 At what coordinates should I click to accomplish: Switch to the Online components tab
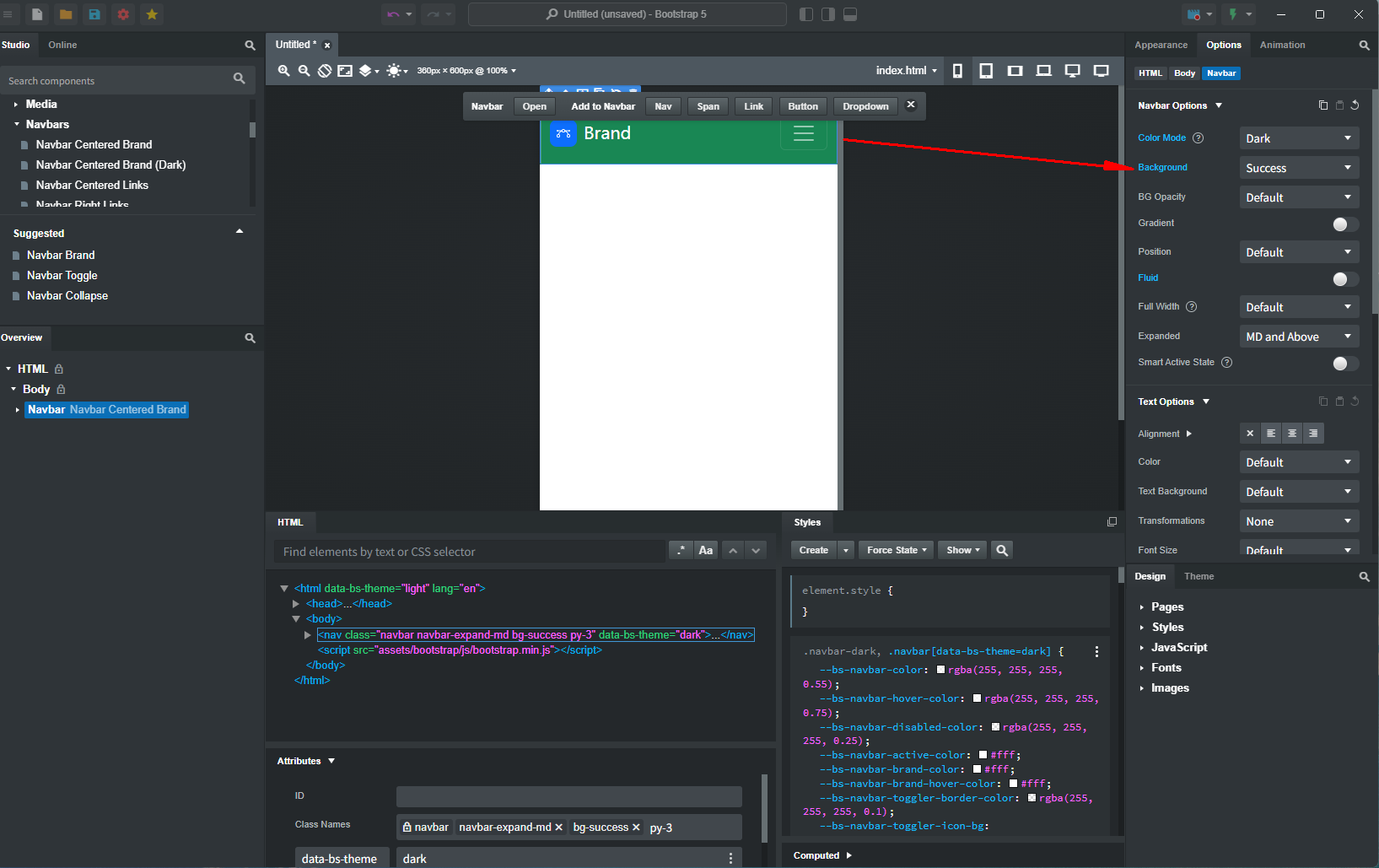point(62,45)
